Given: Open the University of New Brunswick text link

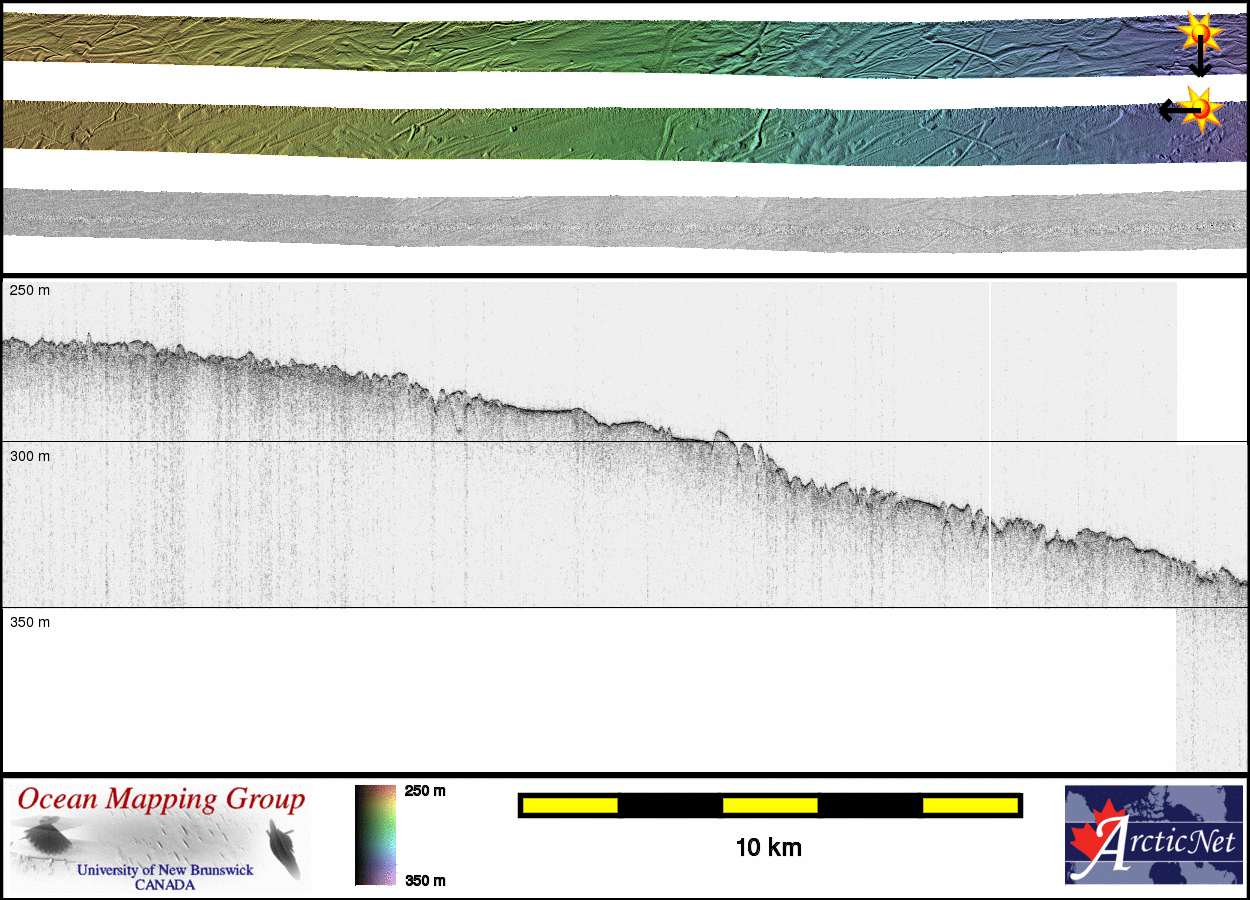Looking at the screenshot, I should pyautogui.click(x=165, y=870).
